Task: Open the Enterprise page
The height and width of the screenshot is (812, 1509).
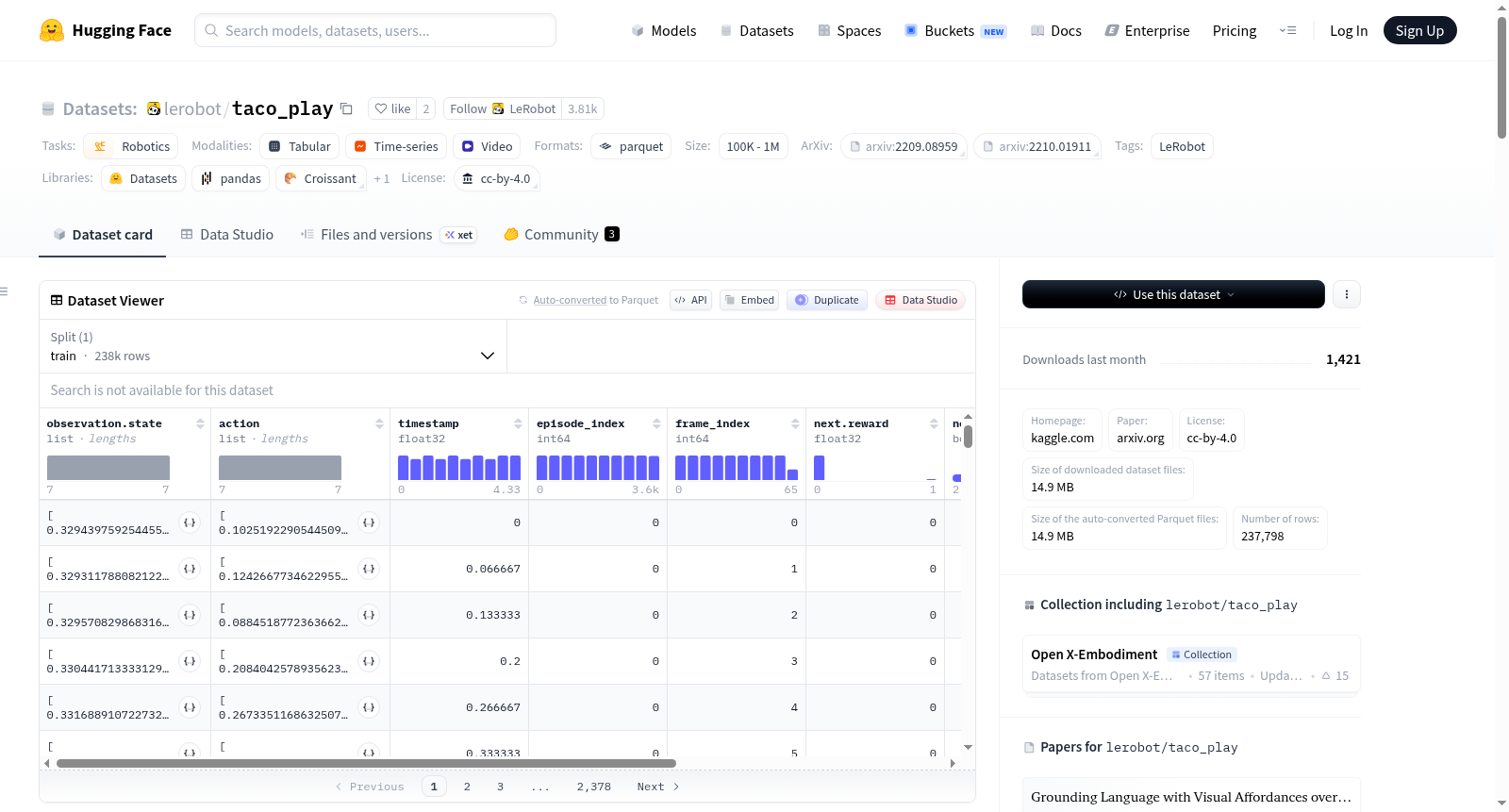Action: point(1148,30)
